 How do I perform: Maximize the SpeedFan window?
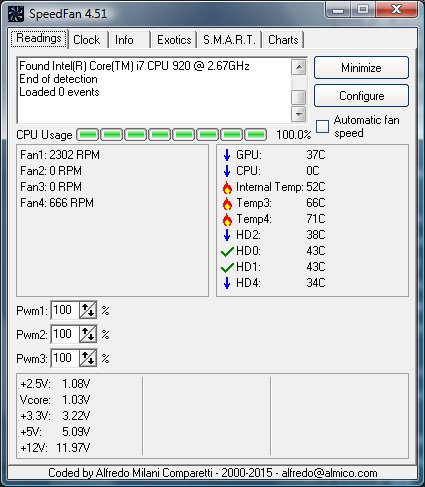click(363, 9)
